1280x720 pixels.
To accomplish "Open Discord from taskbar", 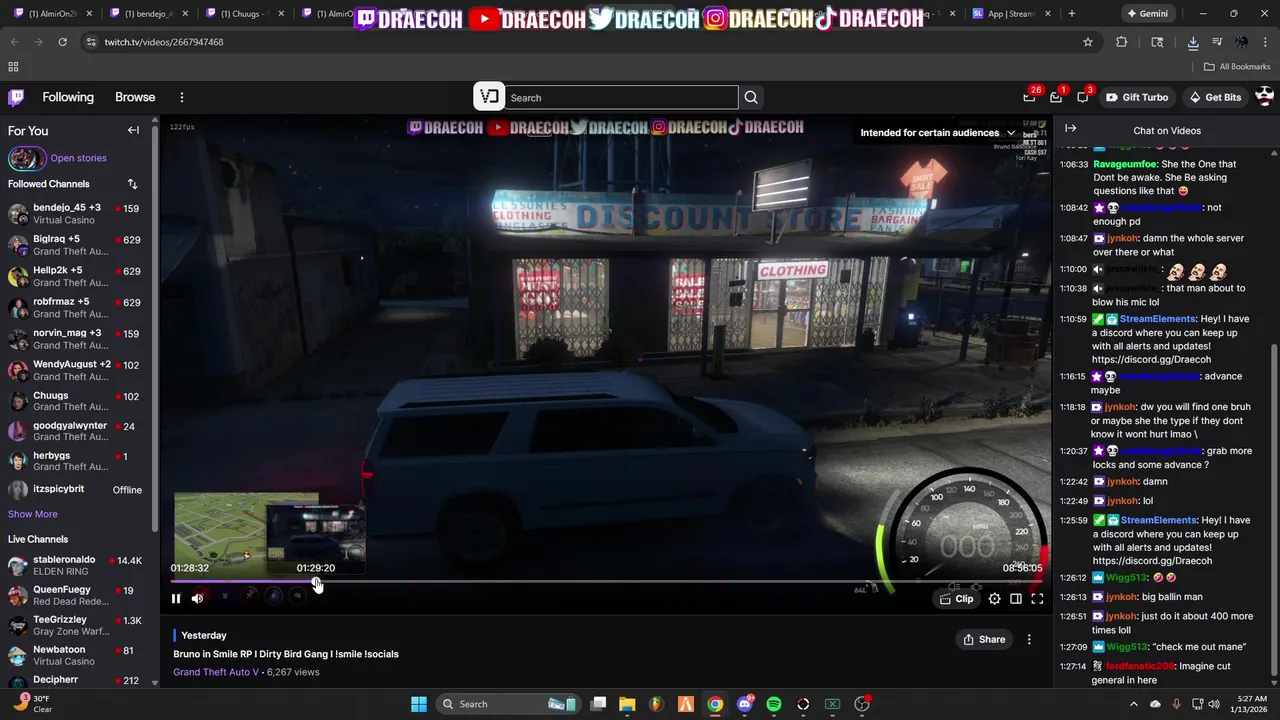I will 744,704.
